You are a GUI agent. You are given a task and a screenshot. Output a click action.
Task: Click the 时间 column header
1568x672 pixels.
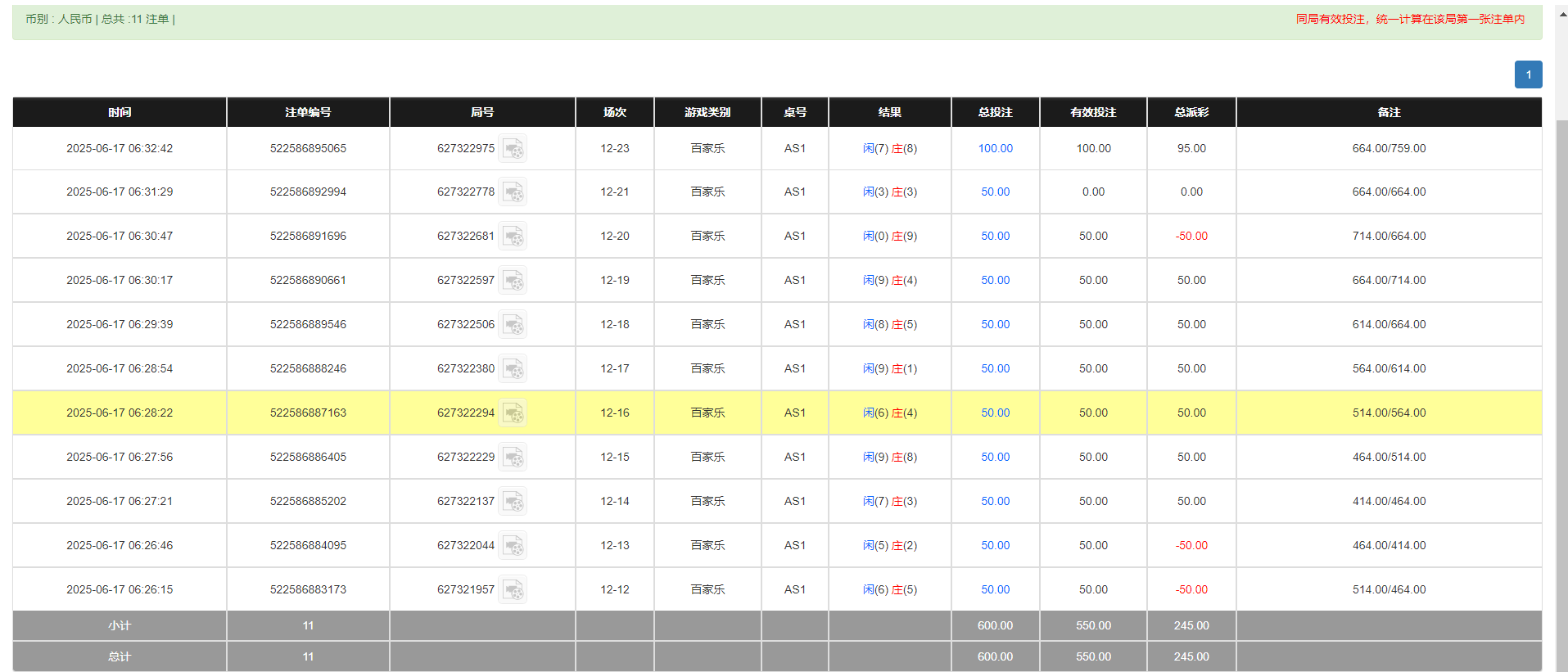120,112
